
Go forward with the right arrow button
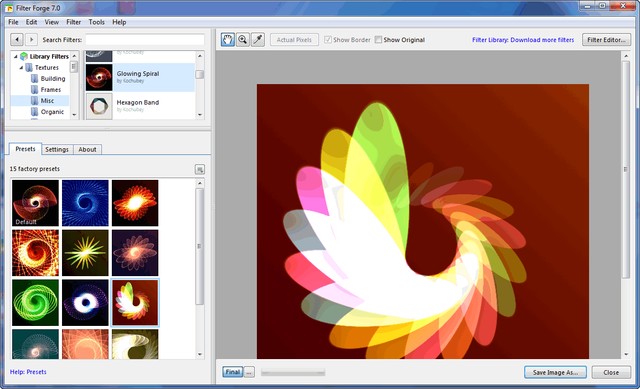31,40
